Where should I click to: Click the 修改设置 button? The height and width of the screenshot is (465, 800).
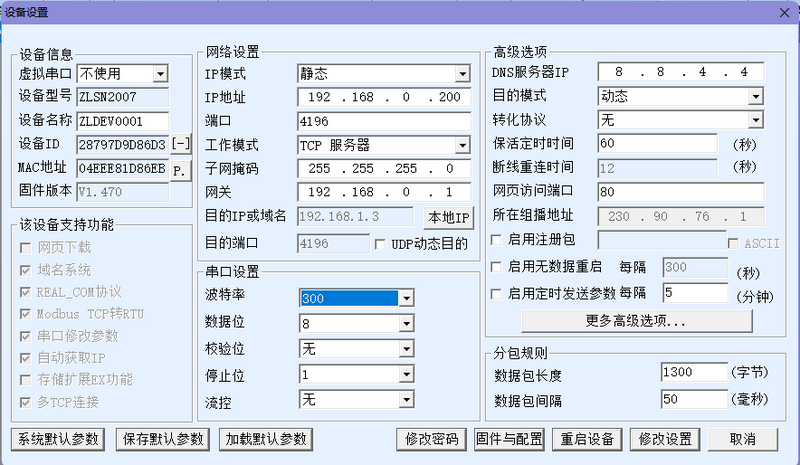[665, 439]
